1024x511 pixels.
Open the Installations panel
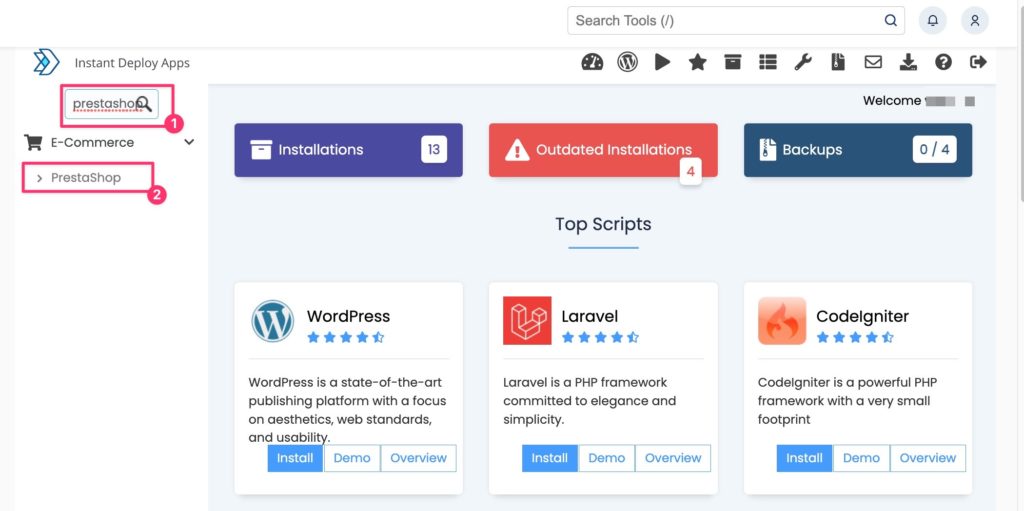pyautogui.click(x=348, y=150)
